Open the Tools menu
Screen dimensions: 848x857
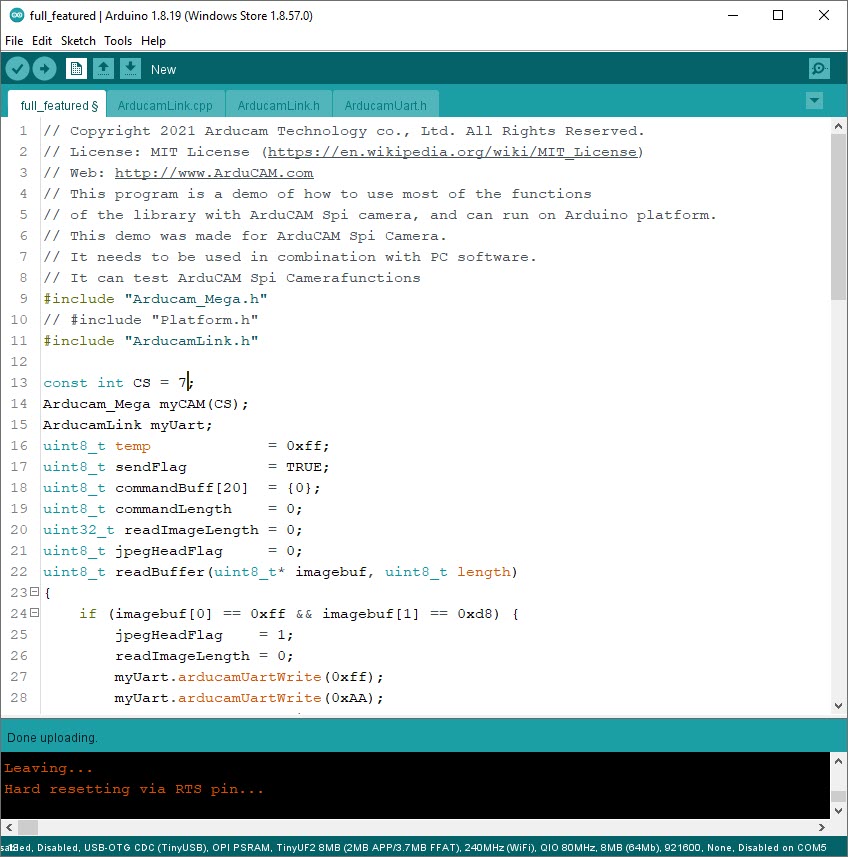click(x=118, y=41)
